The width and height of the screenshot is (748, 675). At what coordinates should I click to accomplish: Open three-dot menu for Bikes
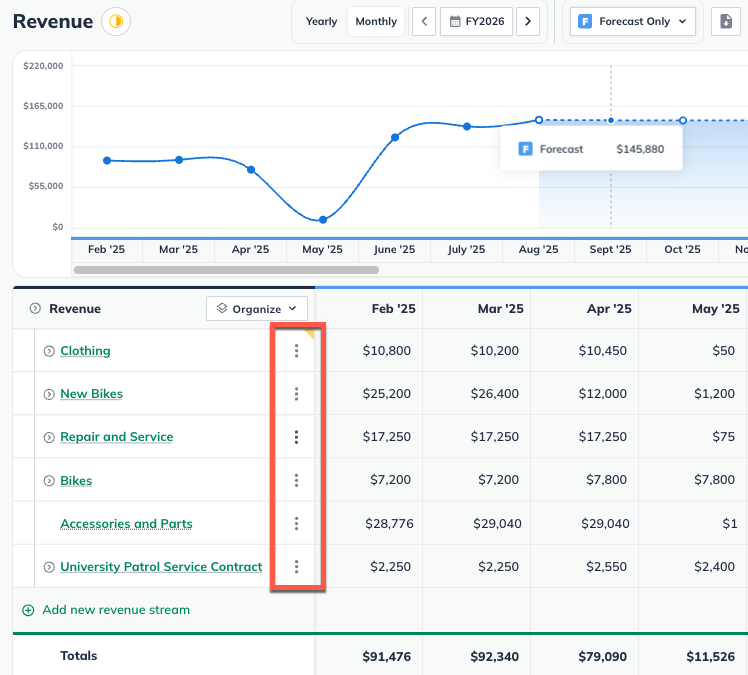tap(296, 480)
